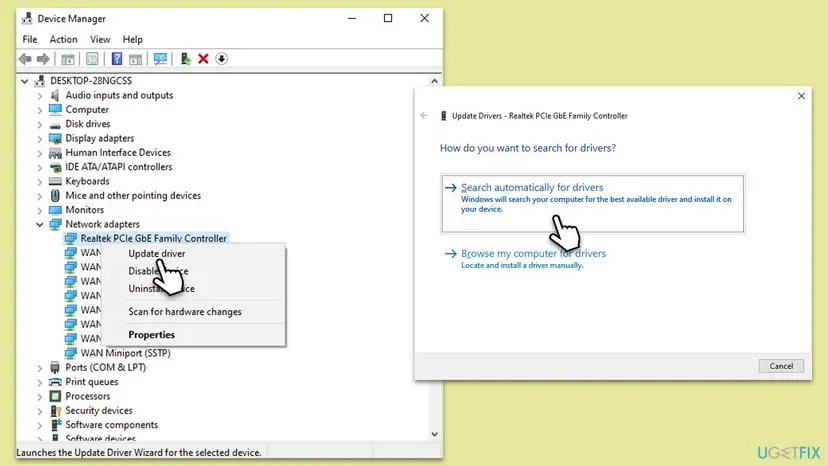
Task: Click scroll up arrow in device tree
Action: pos(434,81)
